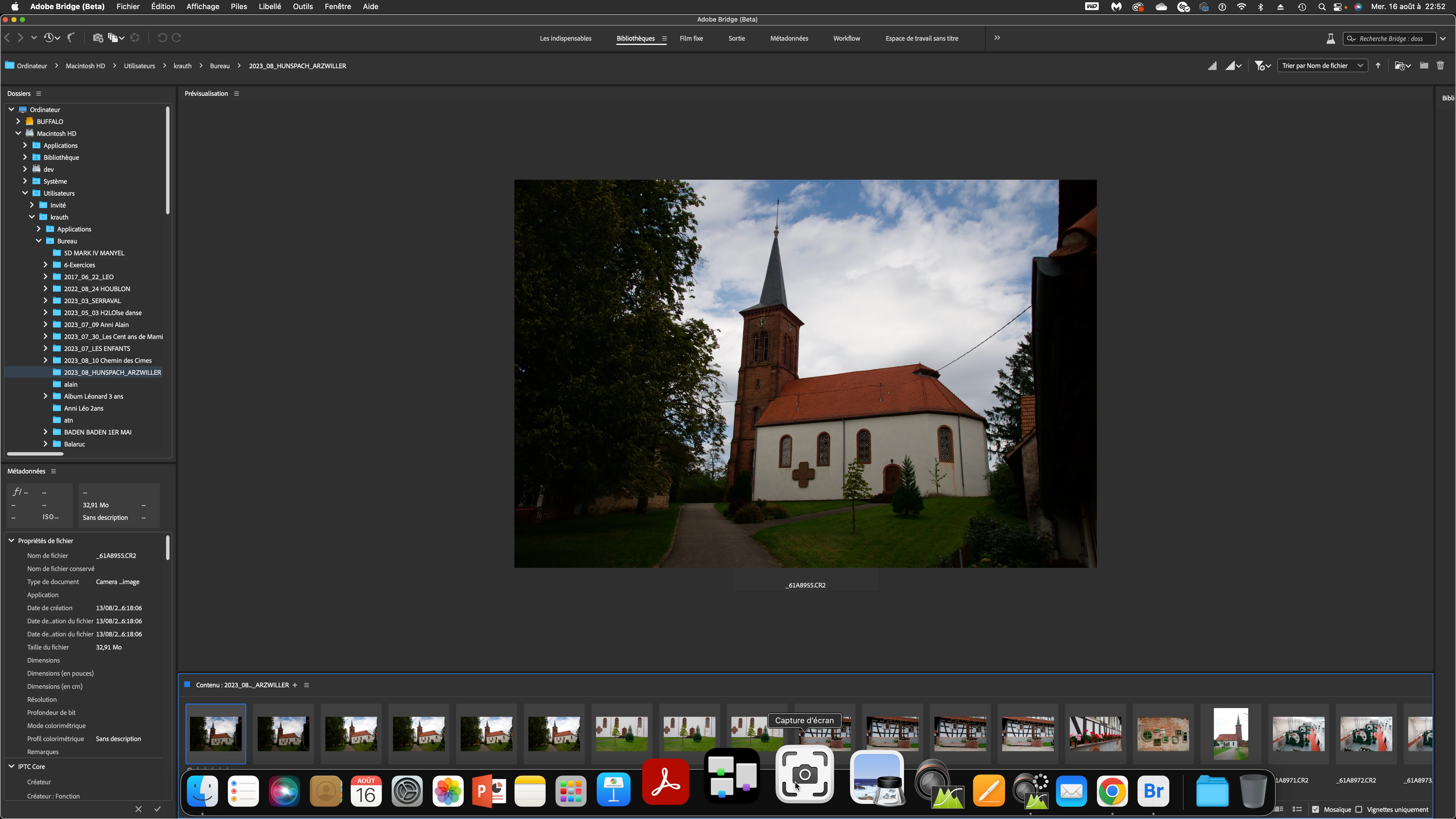Click the Recherche Bridge search field
This screenshot has height=819, width=1456.
(x=1390, y=38)
